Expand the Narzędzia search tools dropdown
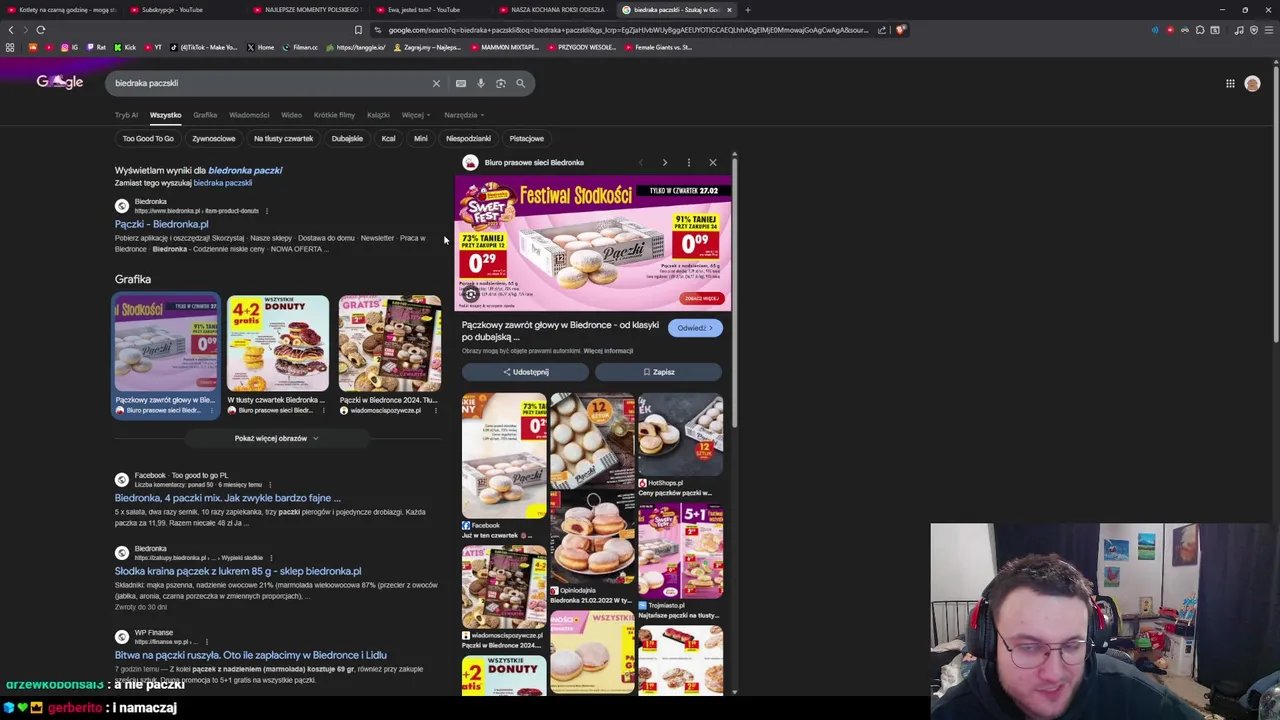 [x=464, y=115]
